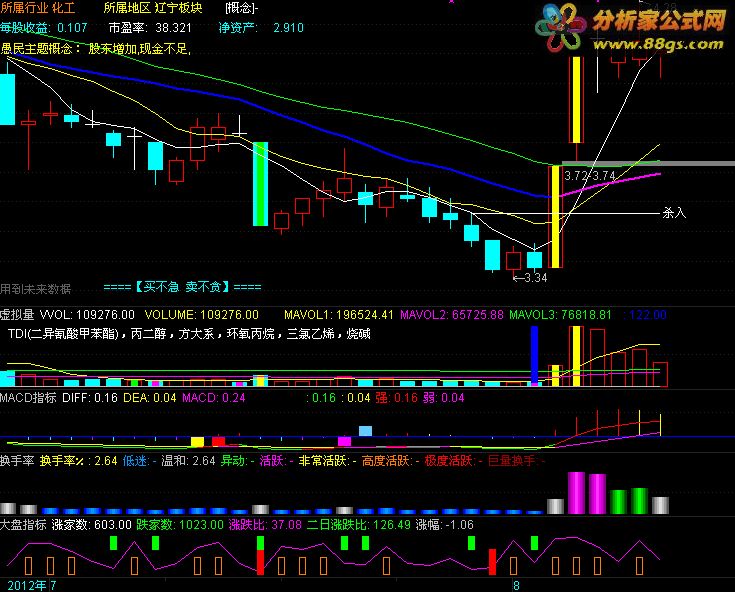Click the magenta MACD: 0.24 readout
Screen dimensions: 735x592
click(214, 397)
